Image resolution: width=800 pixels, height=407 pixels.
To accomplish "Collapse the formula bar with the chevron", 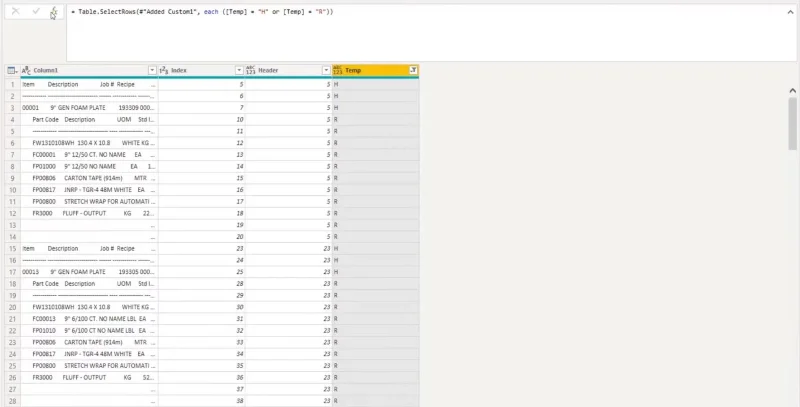I will tap(790, 12).
